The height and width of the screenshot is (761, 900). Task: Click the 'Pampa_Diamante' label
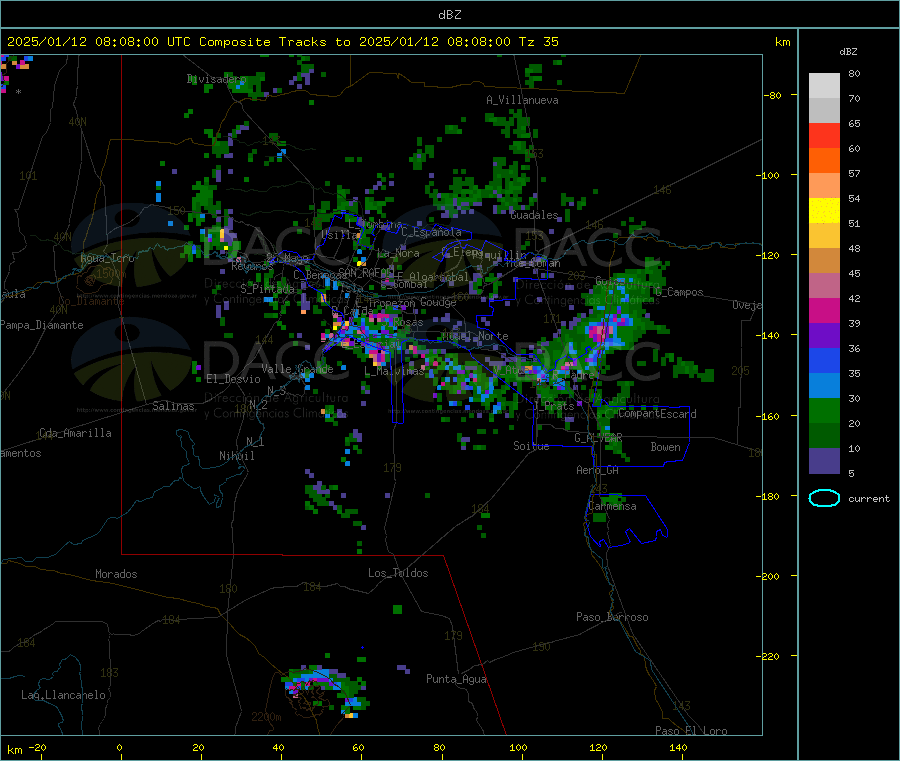click(42, 325)
